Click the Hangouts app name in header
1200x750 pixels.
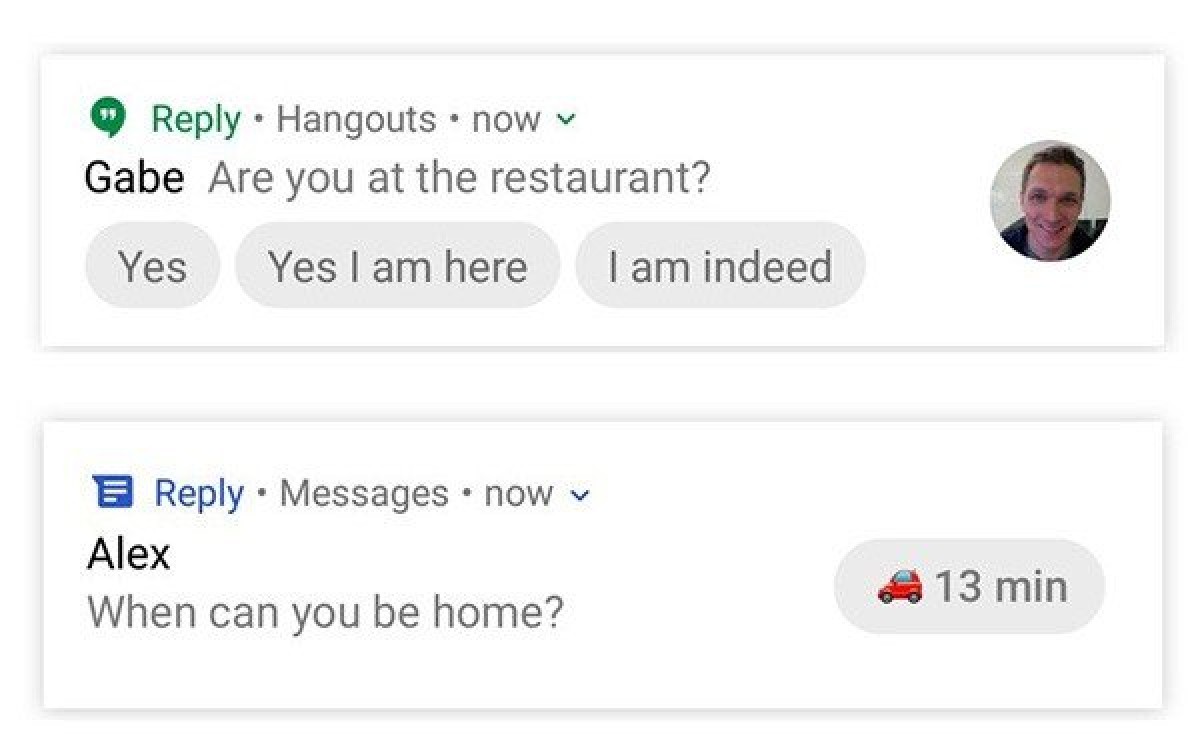356,120
